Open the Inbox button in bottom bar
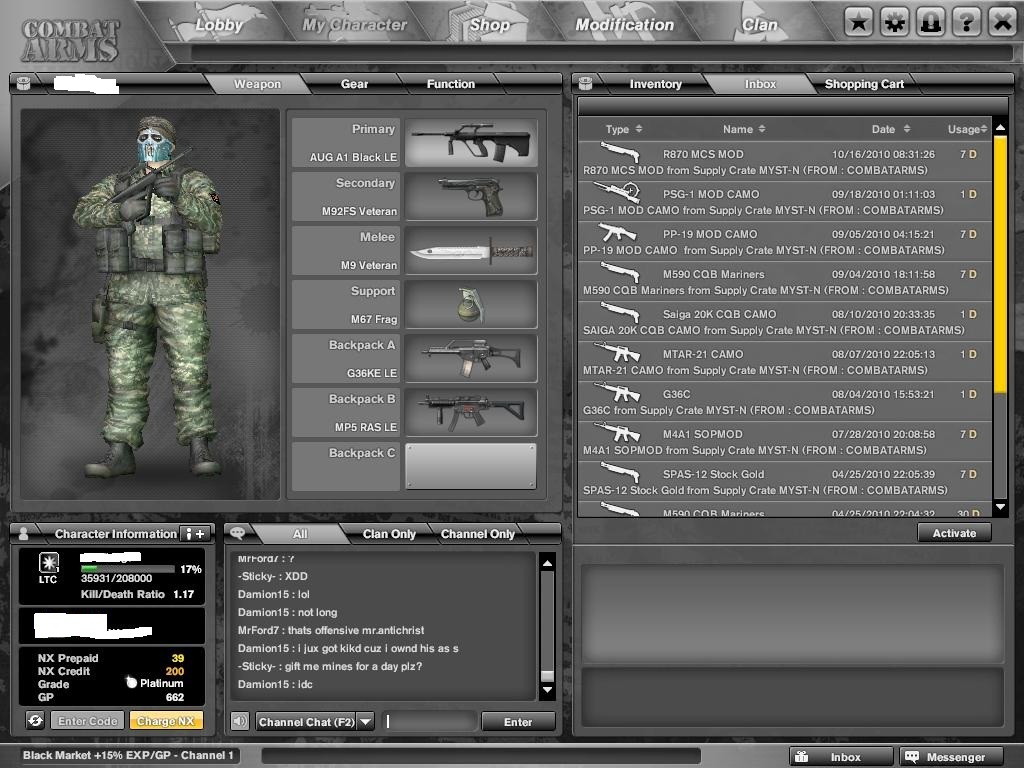 click(x=841, y=756)
